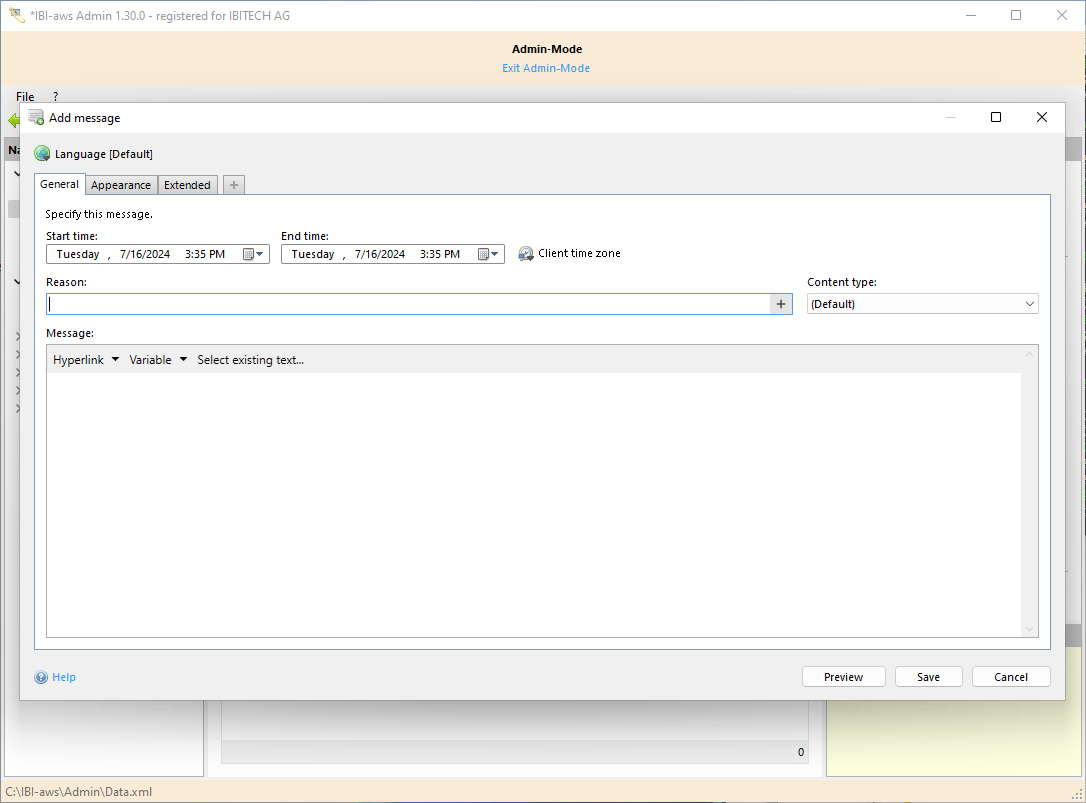Click the Language globe icon
The width and height of the screenshot is (1086, 803).
tap(42, 154)
